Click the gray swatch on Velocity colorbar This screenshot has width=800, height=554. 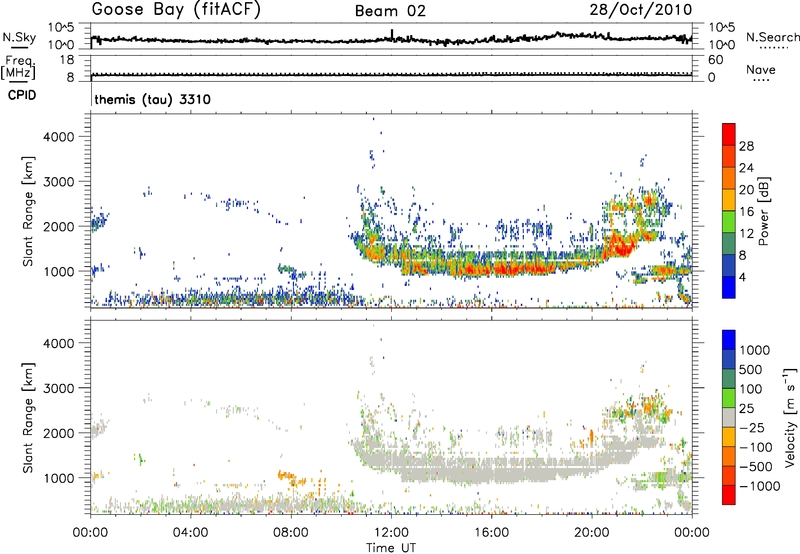[729, 418]
